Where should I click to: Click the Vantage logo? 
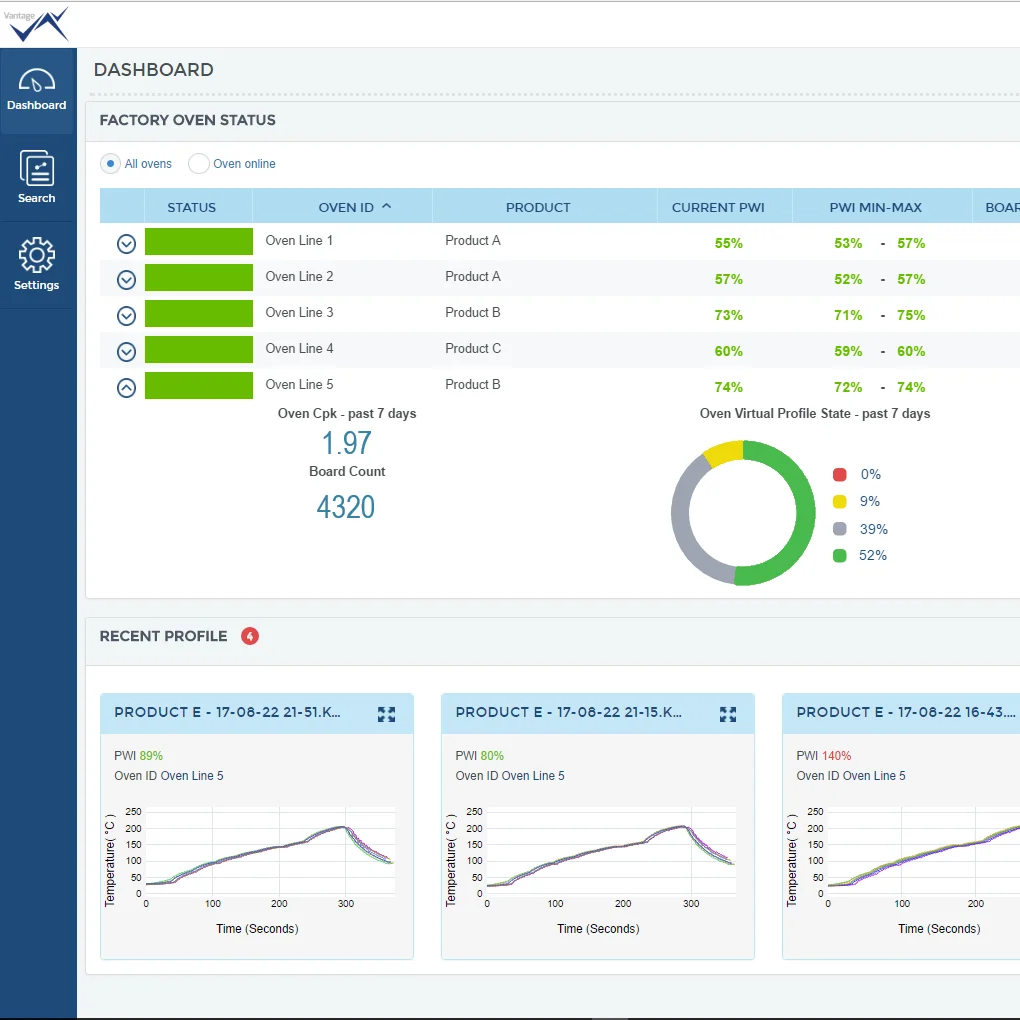[37, 24]
